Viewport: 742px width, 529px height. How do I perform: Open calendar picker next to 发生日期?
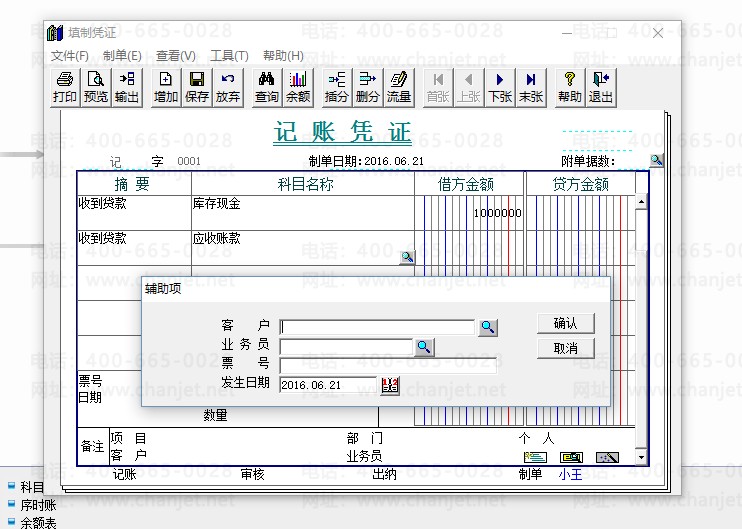point(390,385)
